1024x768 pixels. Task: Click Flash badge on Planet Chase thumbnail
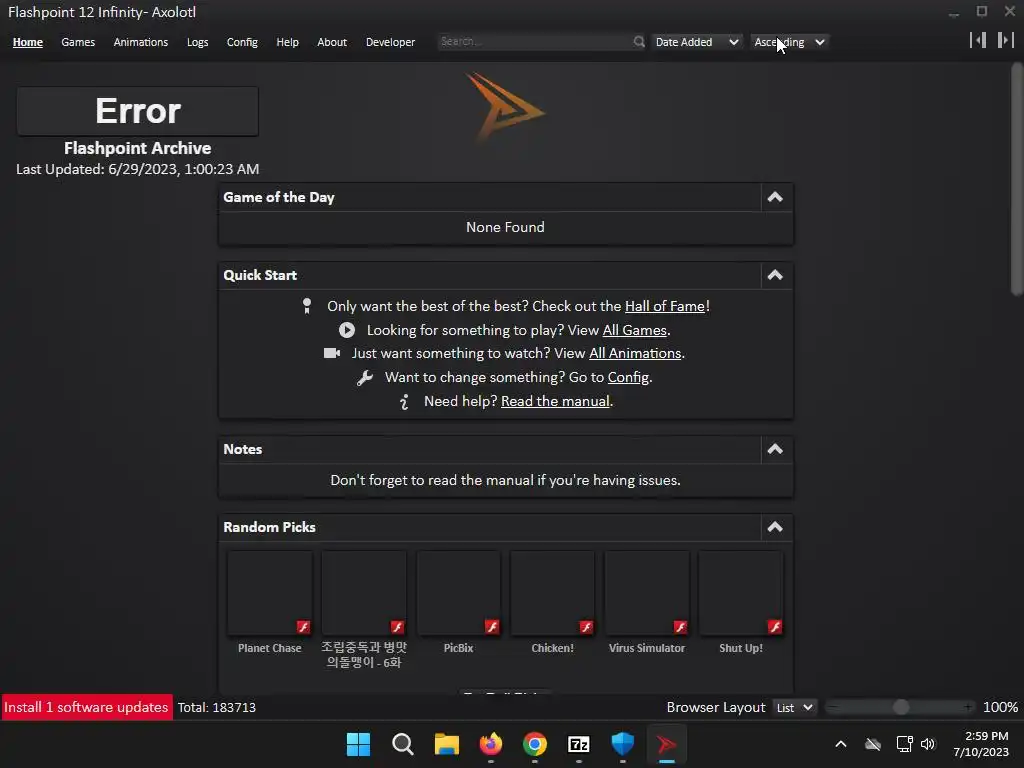click(304, 627)
